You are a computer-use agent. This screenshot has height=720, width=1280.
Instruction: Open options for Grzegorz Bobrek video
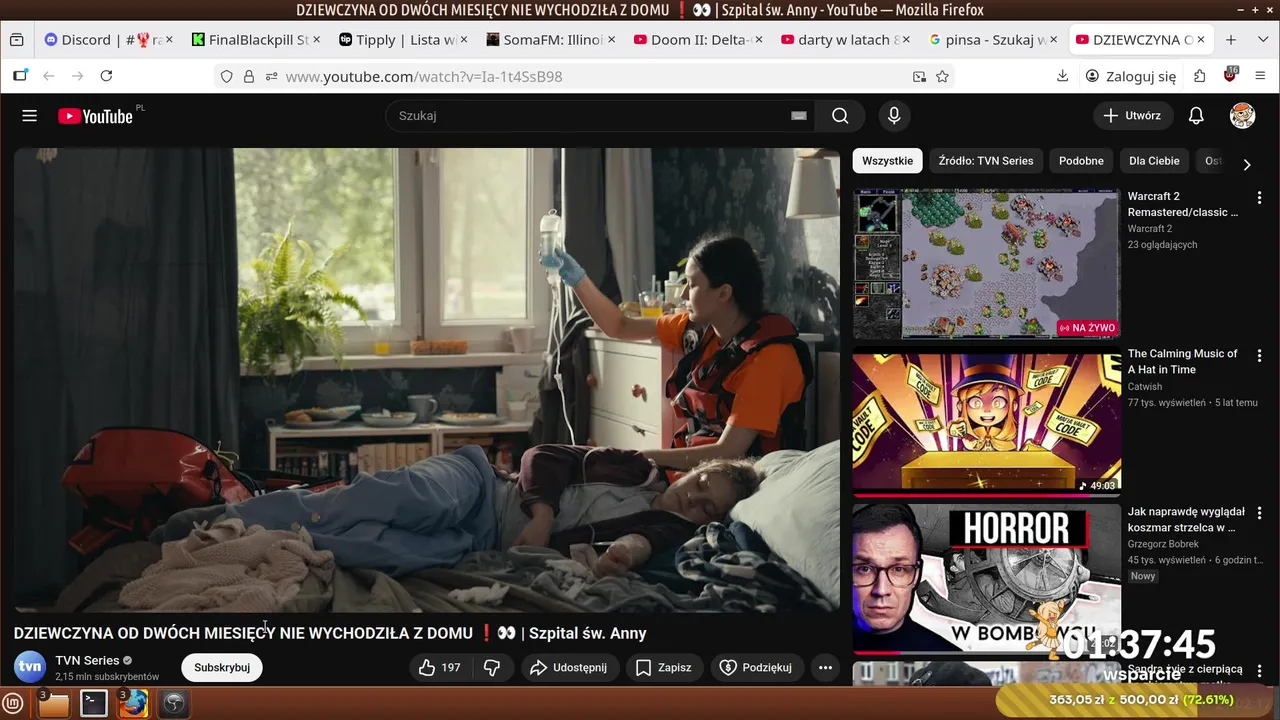(x=1259, y=513)
